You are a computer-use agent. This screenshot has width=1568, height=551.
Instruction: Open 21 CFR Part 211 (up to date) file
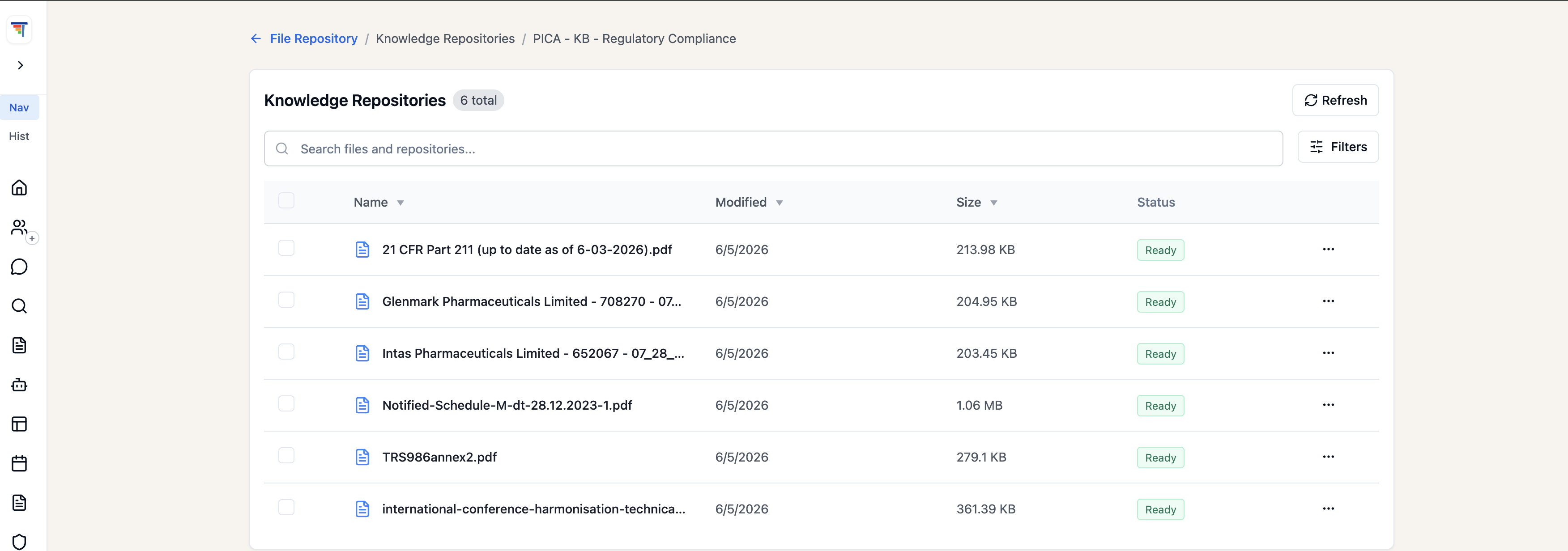[x=527, y=250]
